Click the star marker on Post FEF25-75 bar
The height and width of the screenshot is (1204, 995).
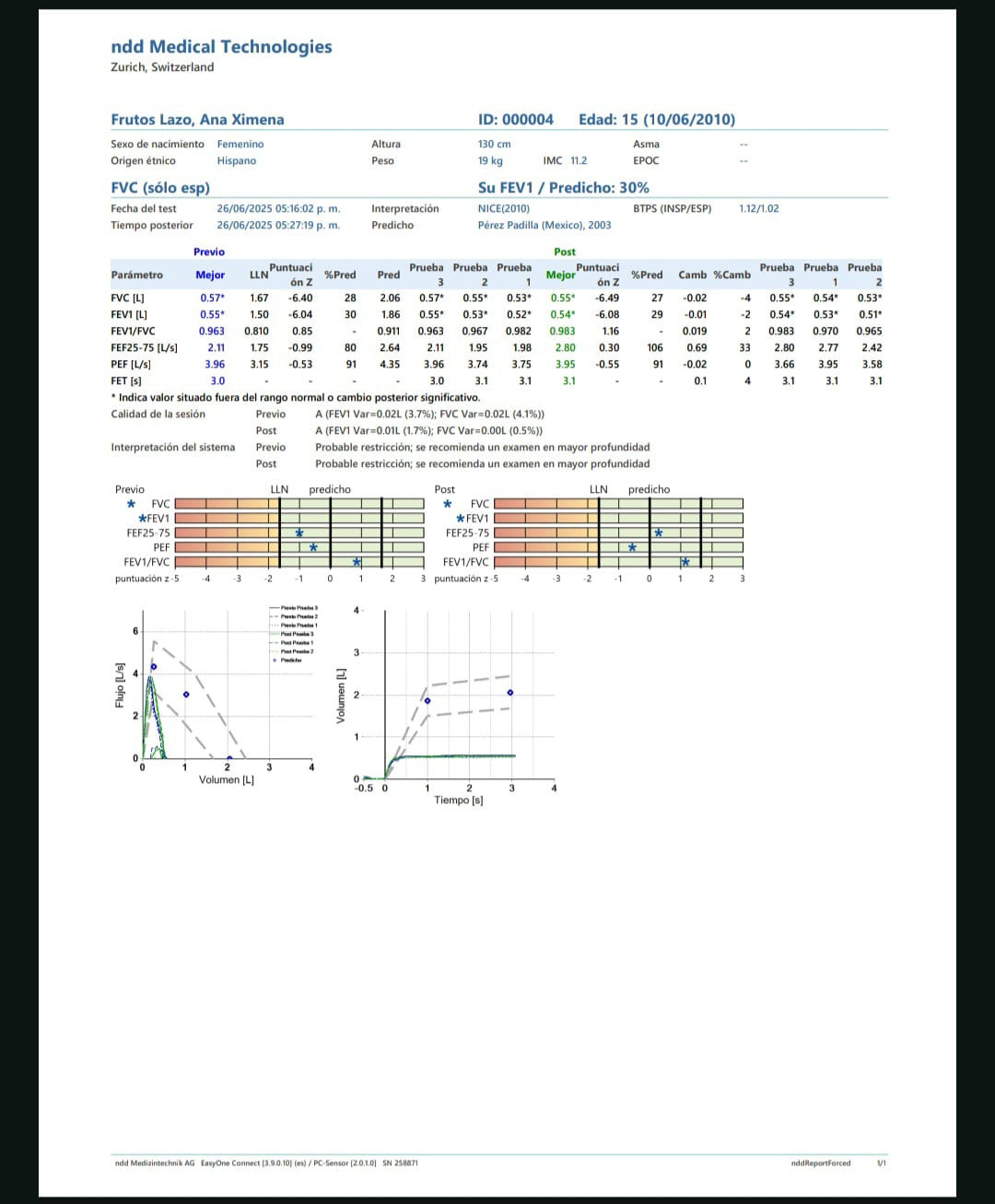click(x=659, y=533)
